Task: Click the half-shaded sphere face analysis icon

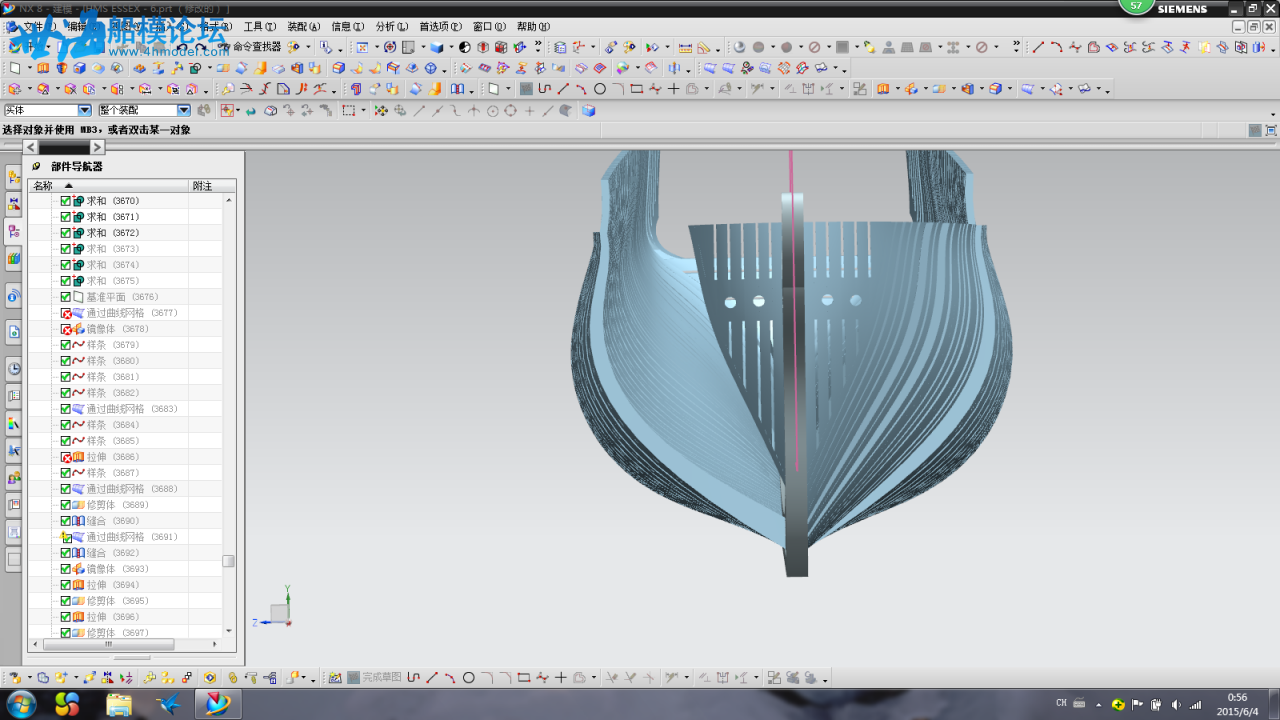Action: click(464, 47)
